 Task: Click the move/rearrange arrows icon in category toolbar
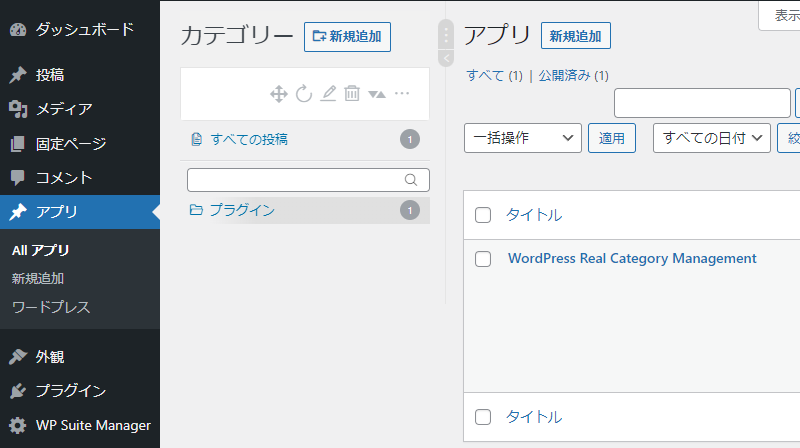(x=279, y=94)
